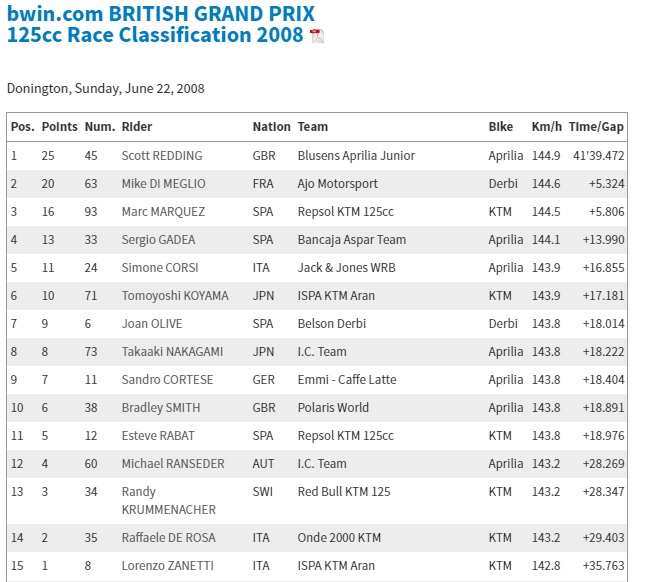
Task: Click the Time/Gap column header
Action: [x=596, y=127]
